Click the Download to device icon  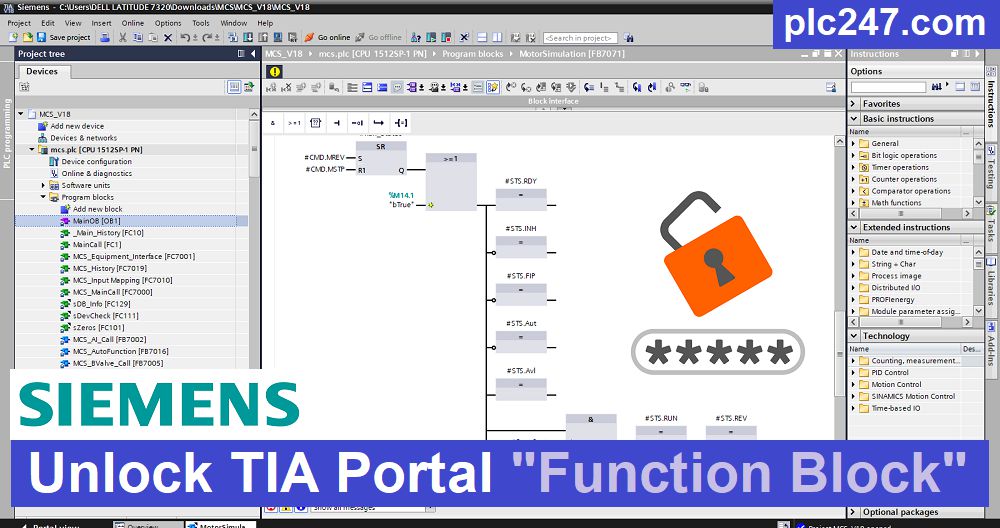247,38
